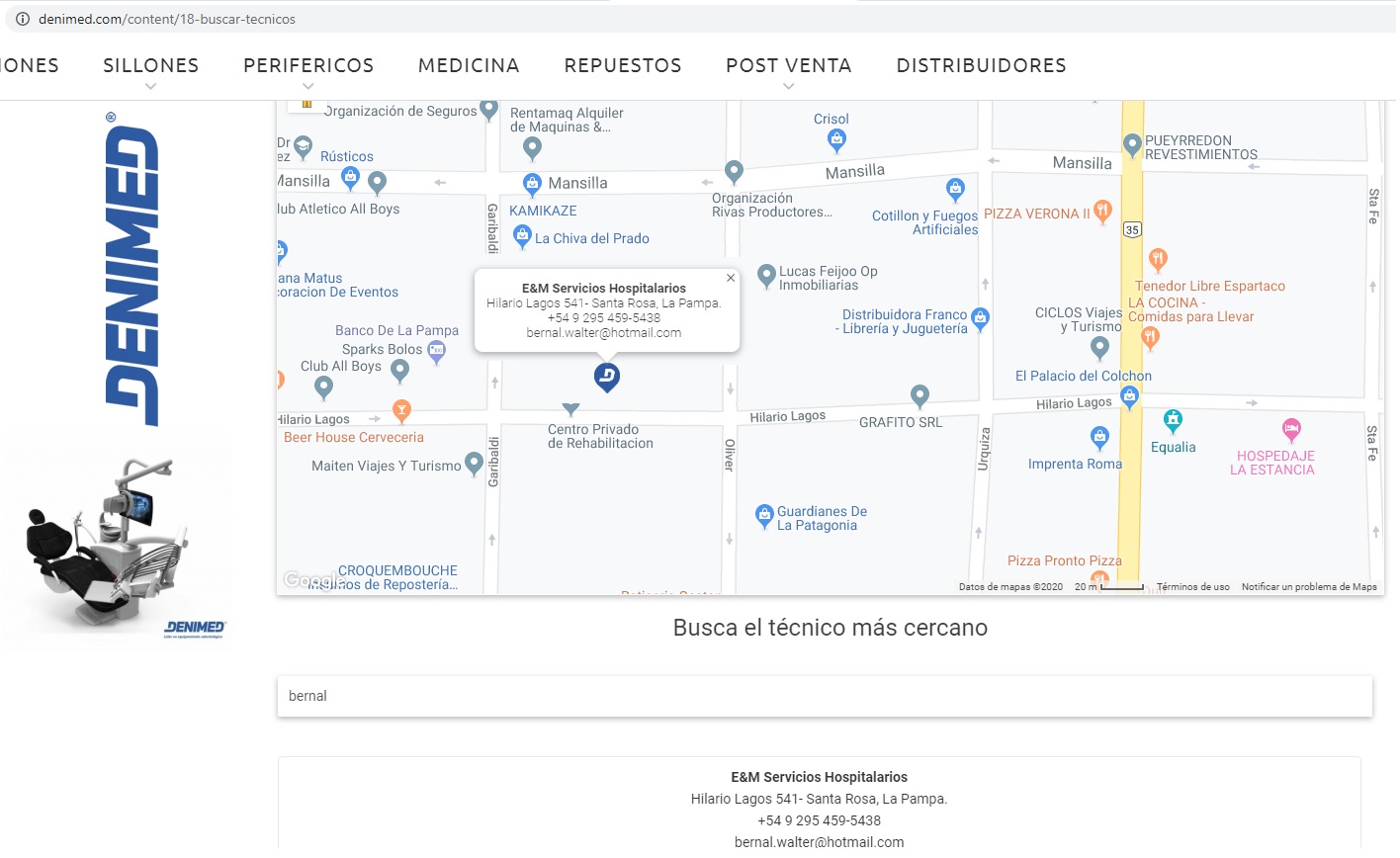Click the Crisol shop pin
The width and height of the screenshot is (1400, 858).
click(836, 140)
